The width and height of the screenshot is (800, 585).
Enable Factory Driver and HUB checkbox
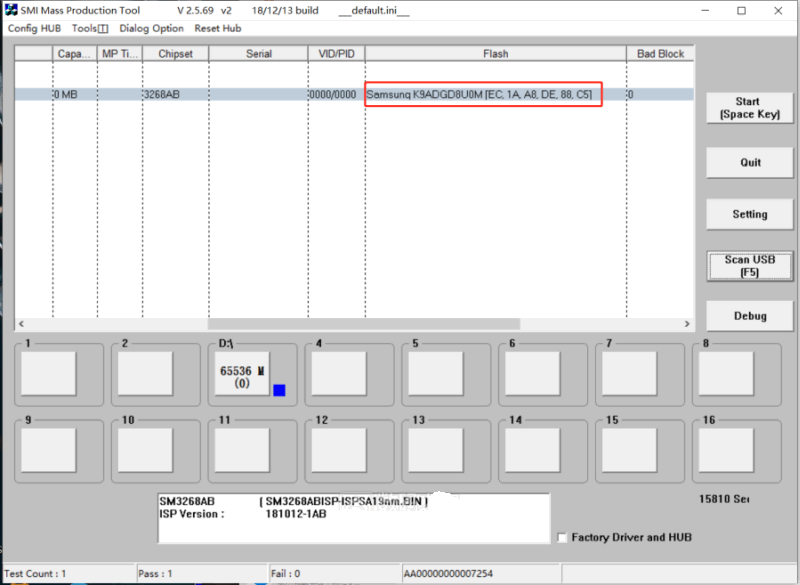562,537
